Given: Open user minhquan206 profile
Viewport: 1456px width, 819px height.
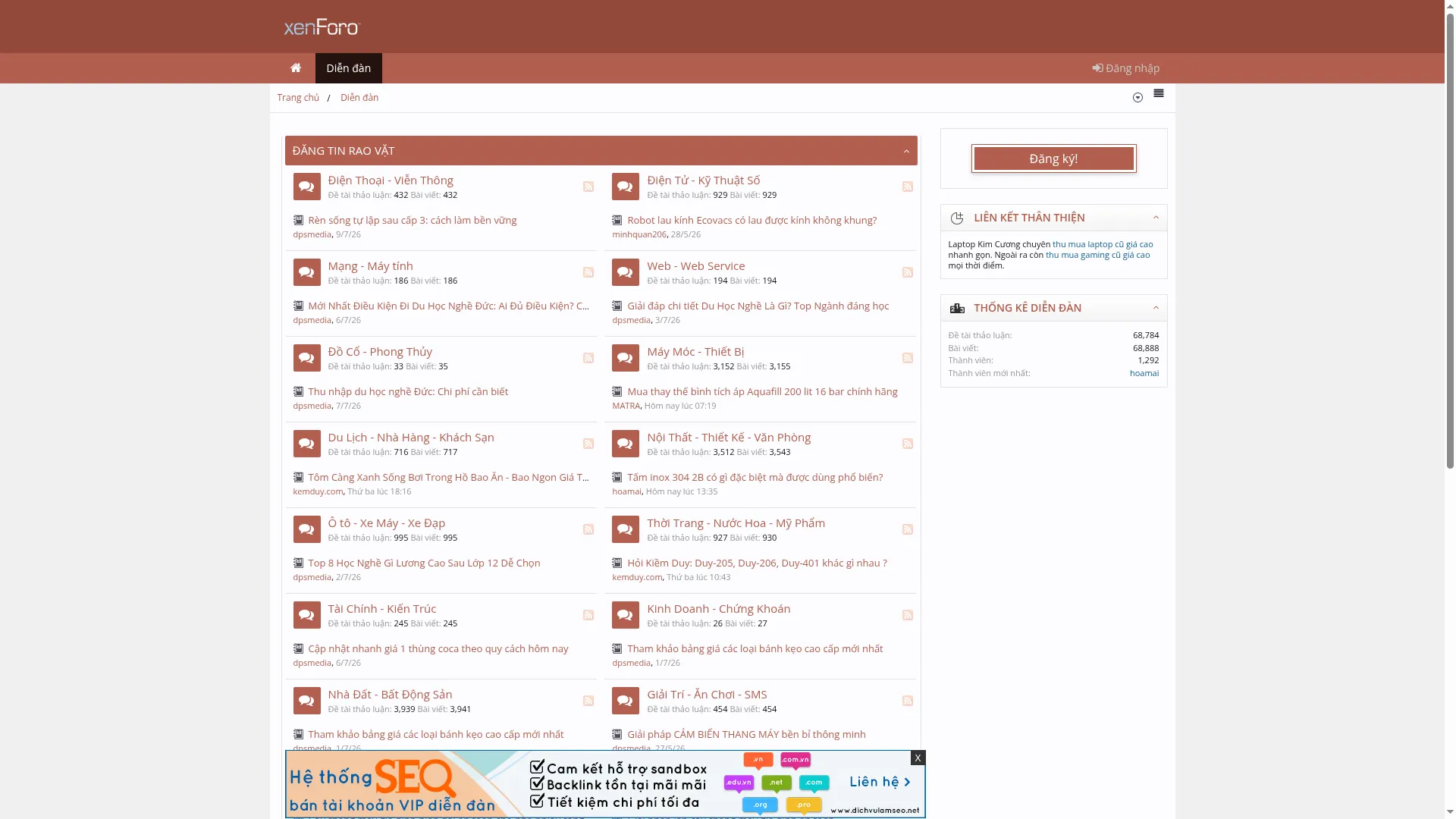Looking at the screenshot, I should click(x=639, y=234).
